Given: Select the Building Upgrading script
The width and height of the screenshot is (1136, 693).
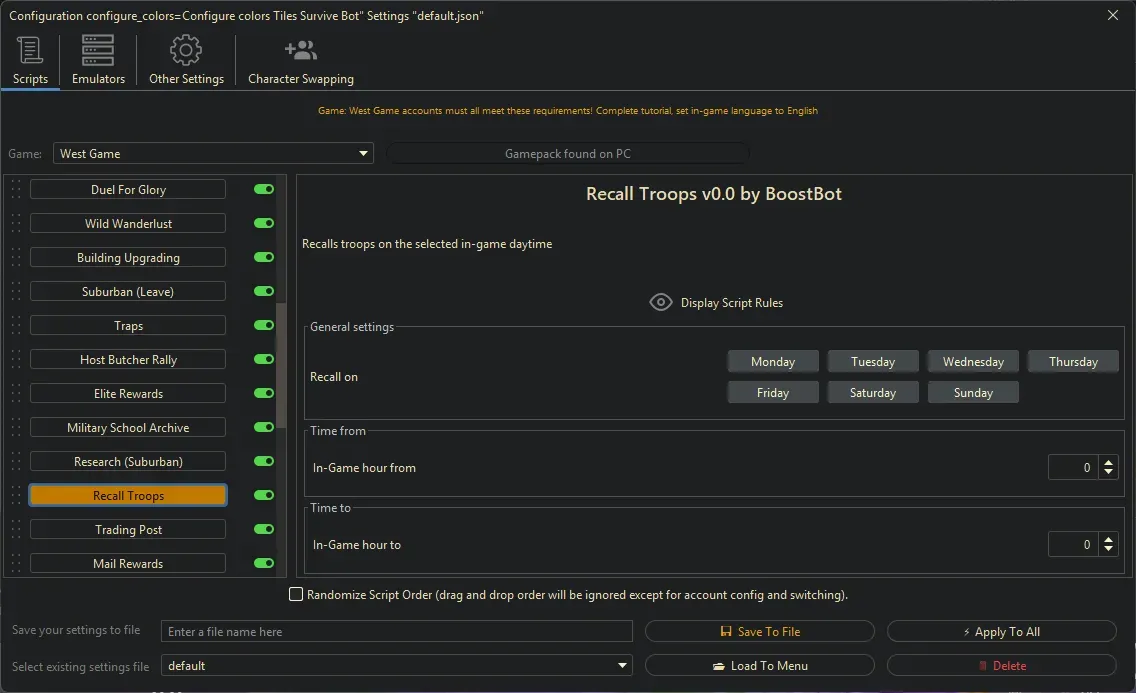Looking at the screenshot, I should (128, 258).
